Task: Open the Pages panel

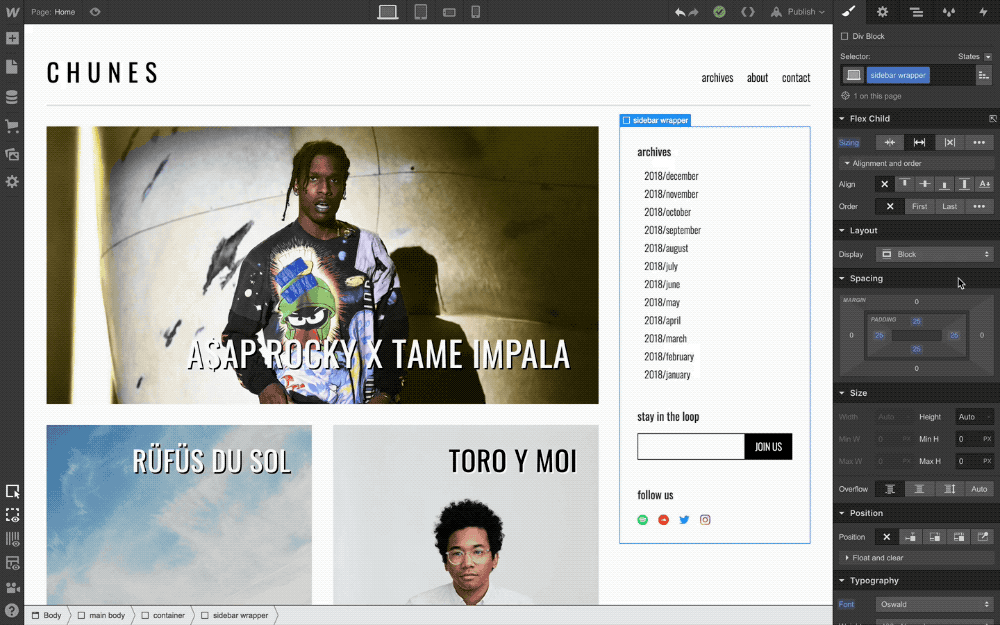Action: pyautogui.click(x=12, y=67)
